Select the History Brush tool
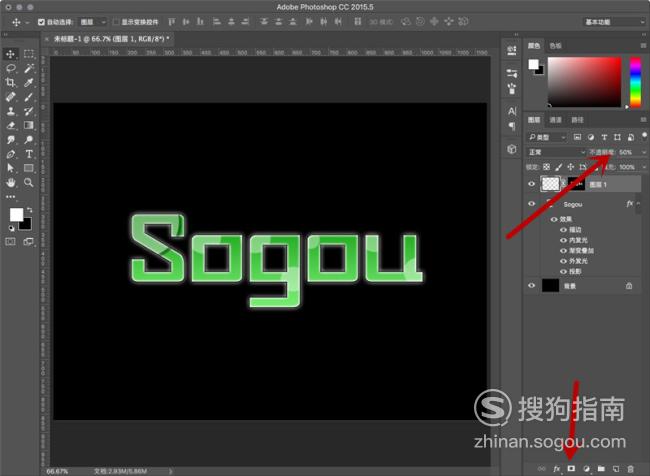The width and height of the screenshot is (650, 476). point(29,111)
